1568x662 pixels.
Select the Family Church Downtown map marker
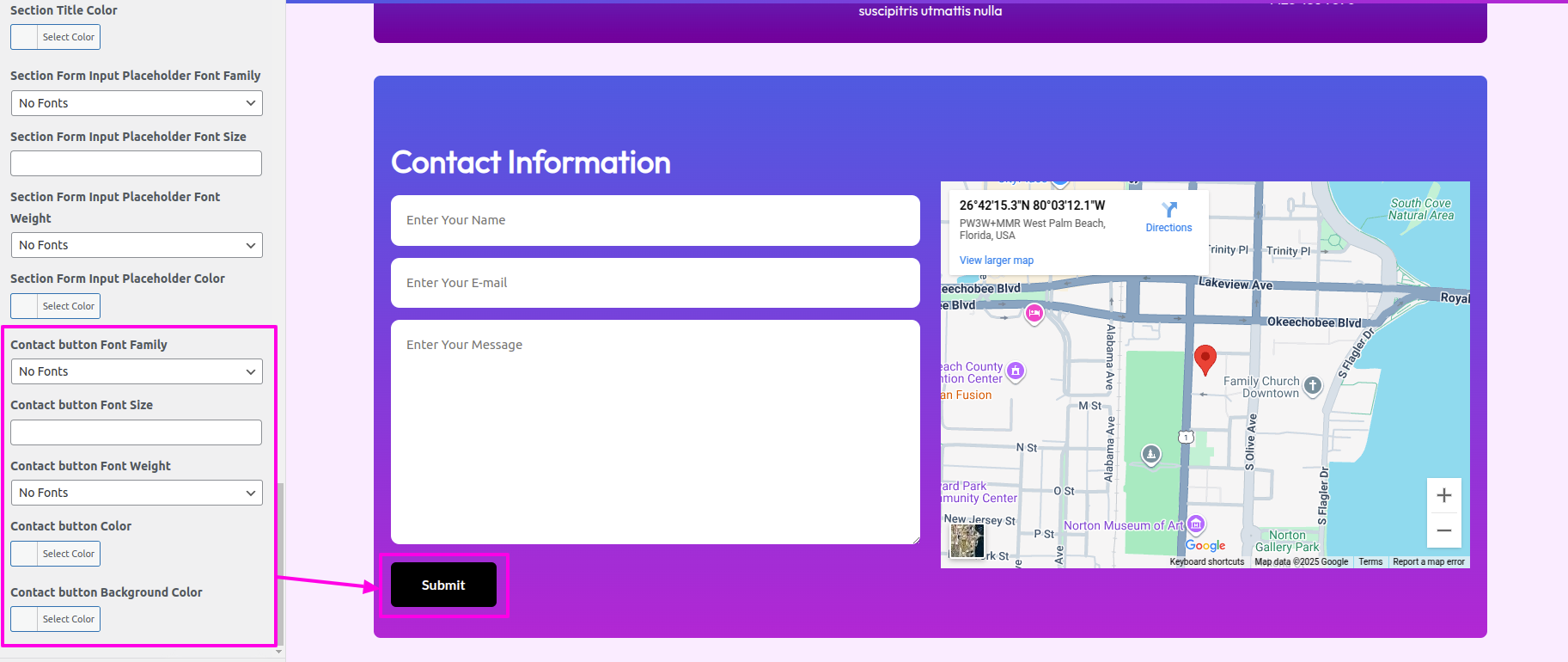(1312, 386)
